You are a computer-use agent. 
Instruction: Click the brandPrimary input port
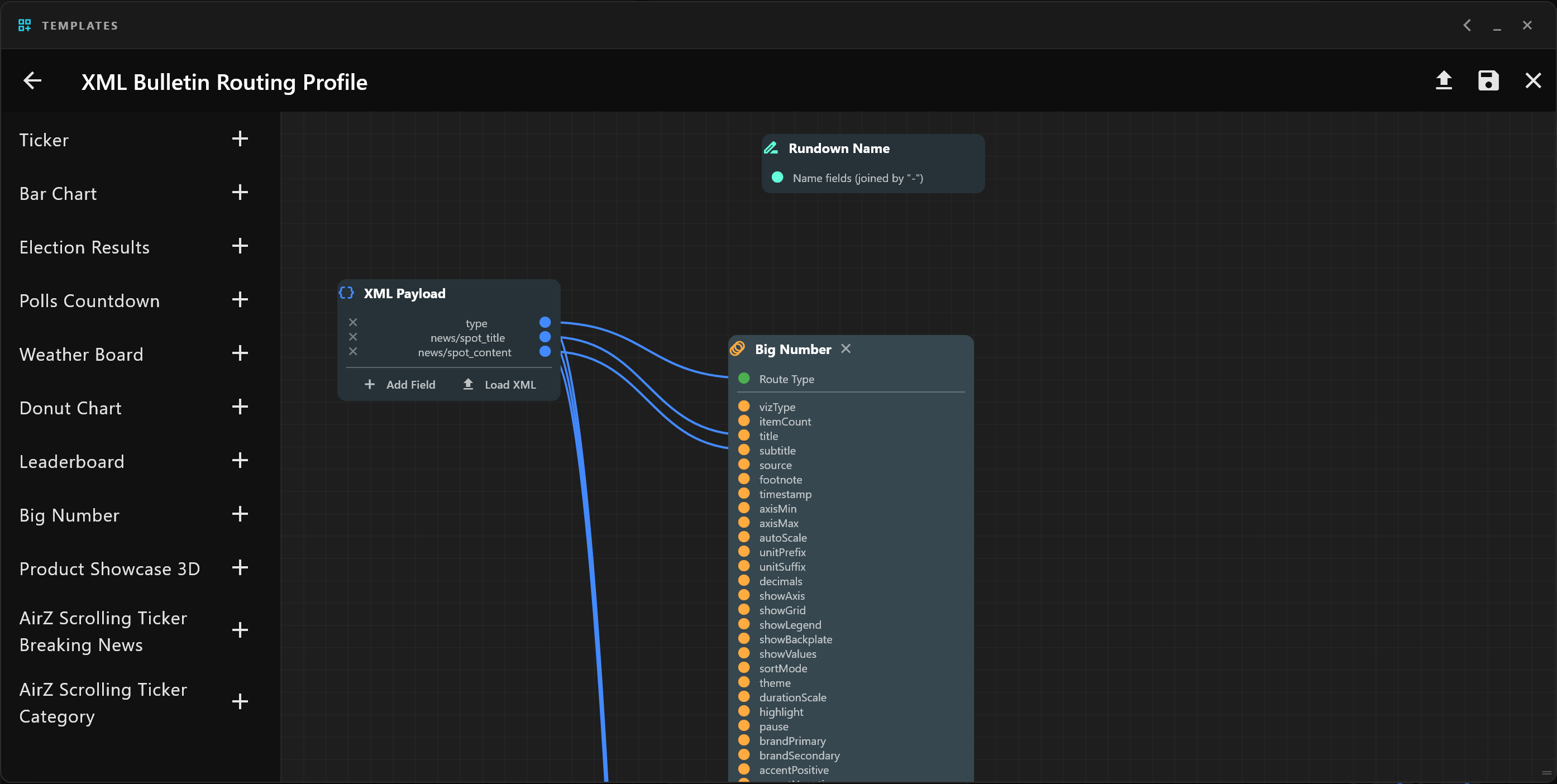744,740
